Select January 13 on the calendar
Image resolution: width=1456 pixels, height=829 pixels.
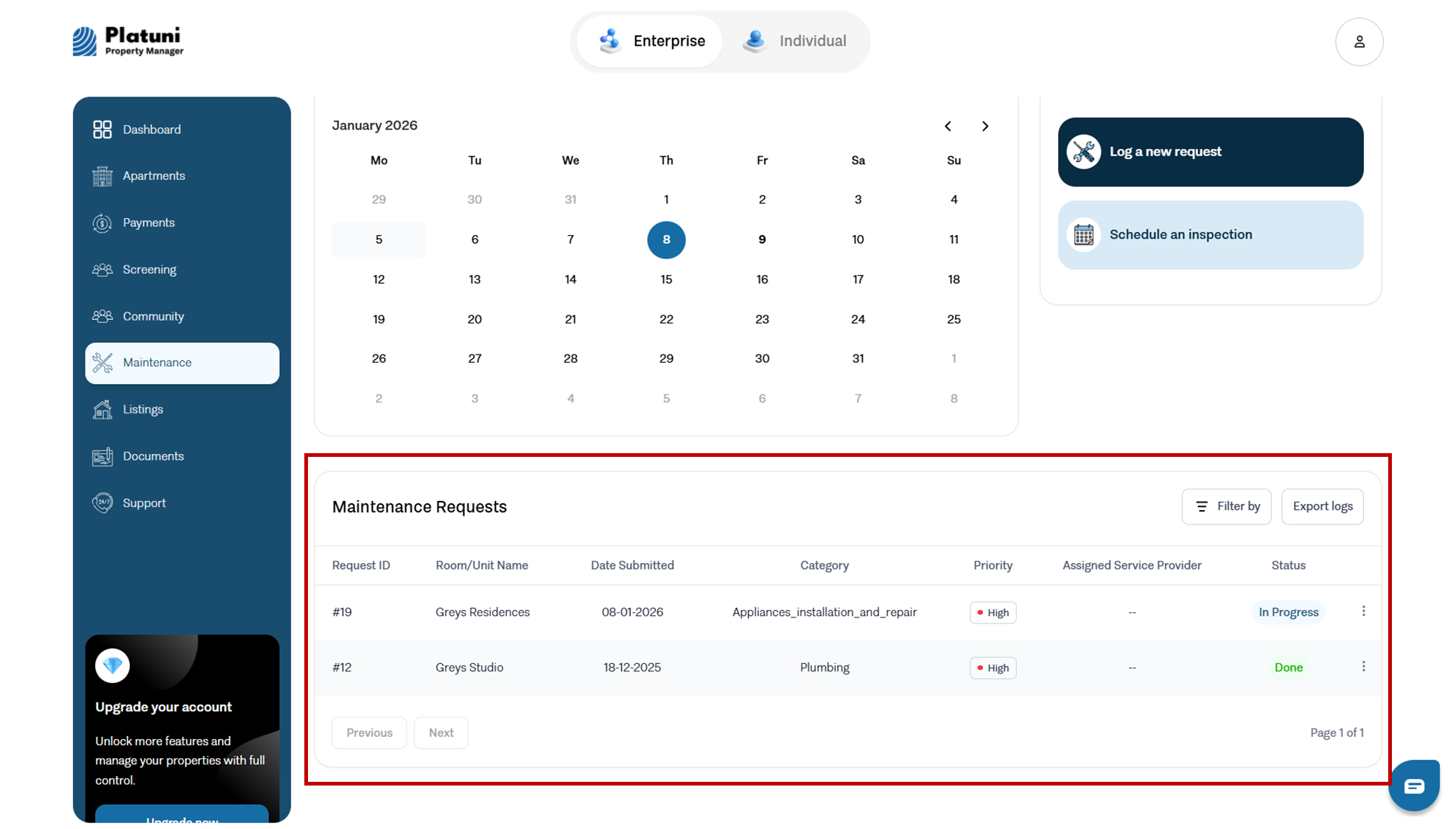click(475, 280)
